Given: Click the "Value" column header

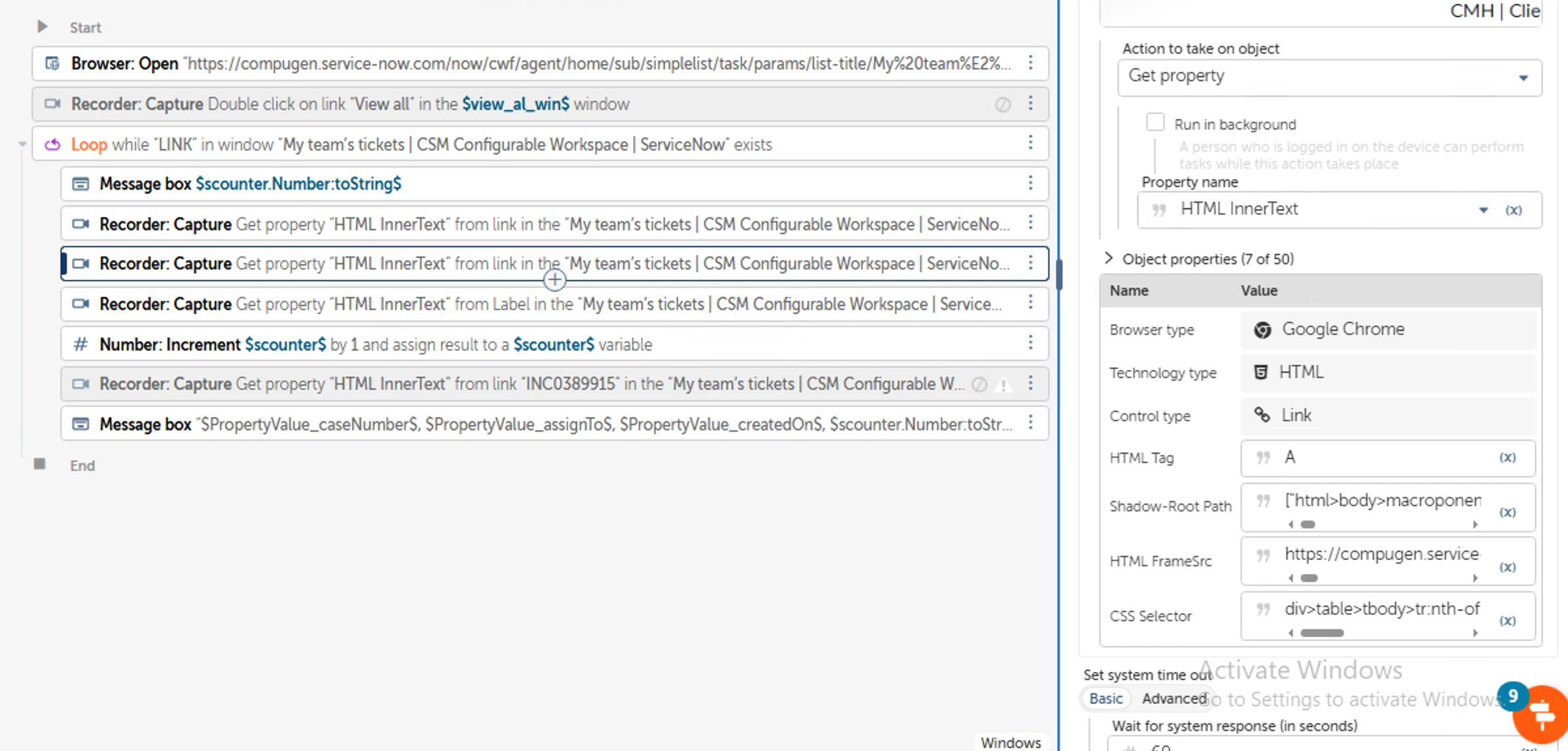Looking at the screenshot, I should (x=1259, y=290).
